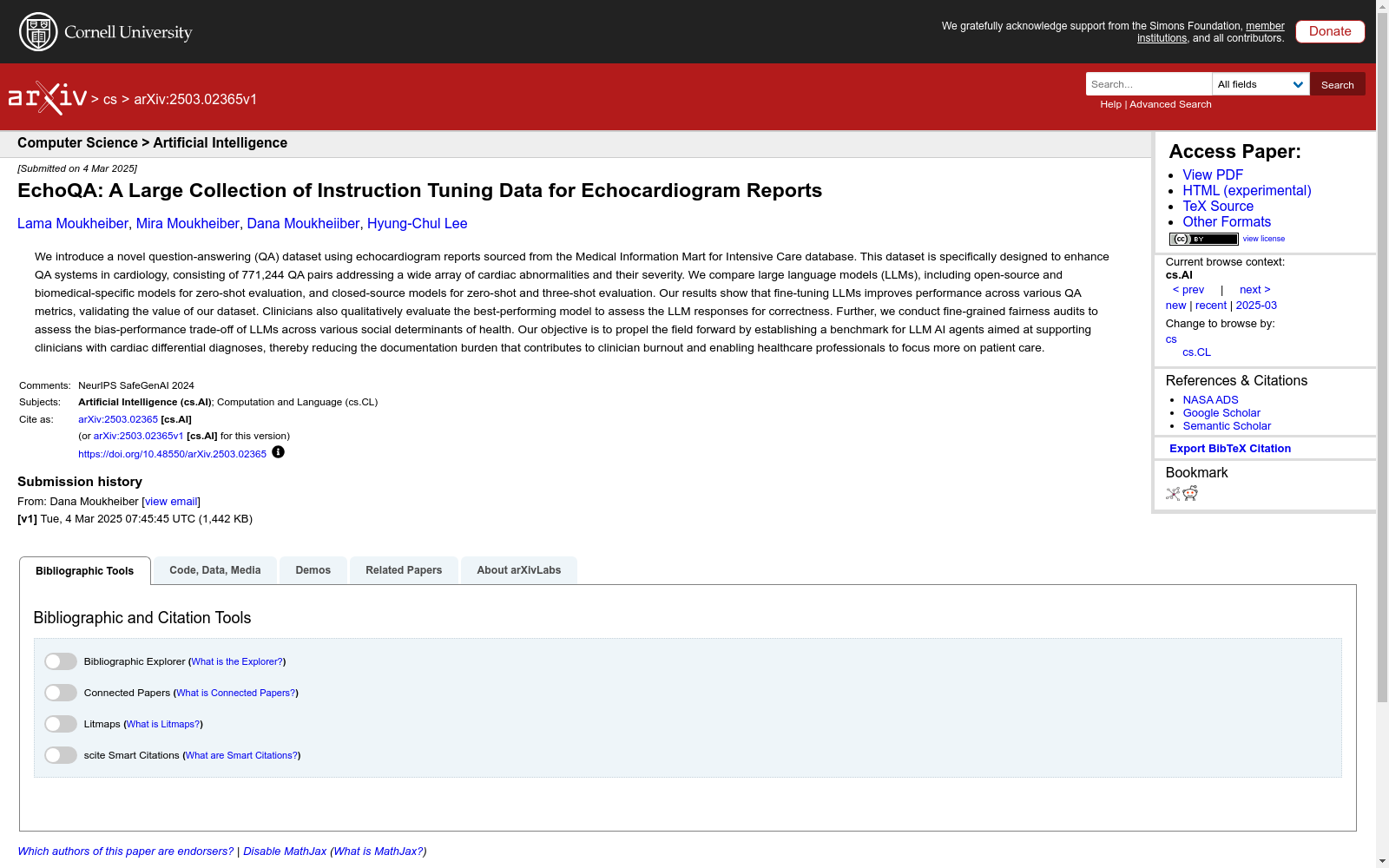The image size is (1389, 868).
Task: Open the Creative Commons BY license badge
Action: pos(1203,239)
